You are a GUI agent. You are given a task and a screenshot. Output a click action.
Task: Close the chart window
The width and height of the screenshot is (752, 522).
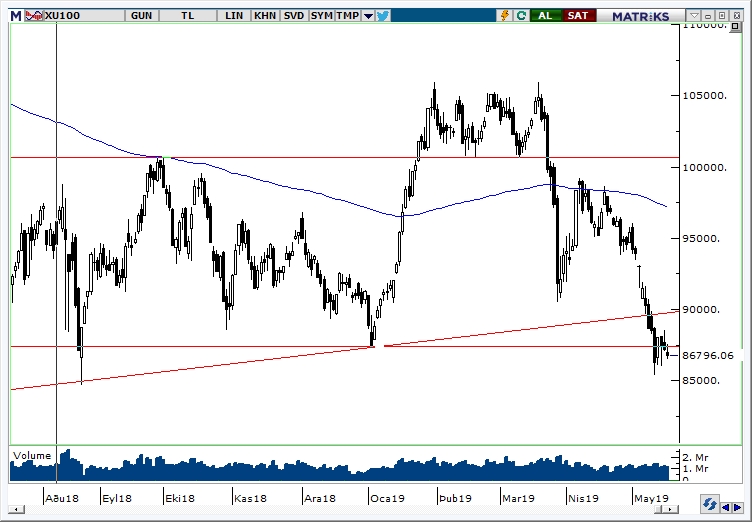click(736, 15)
